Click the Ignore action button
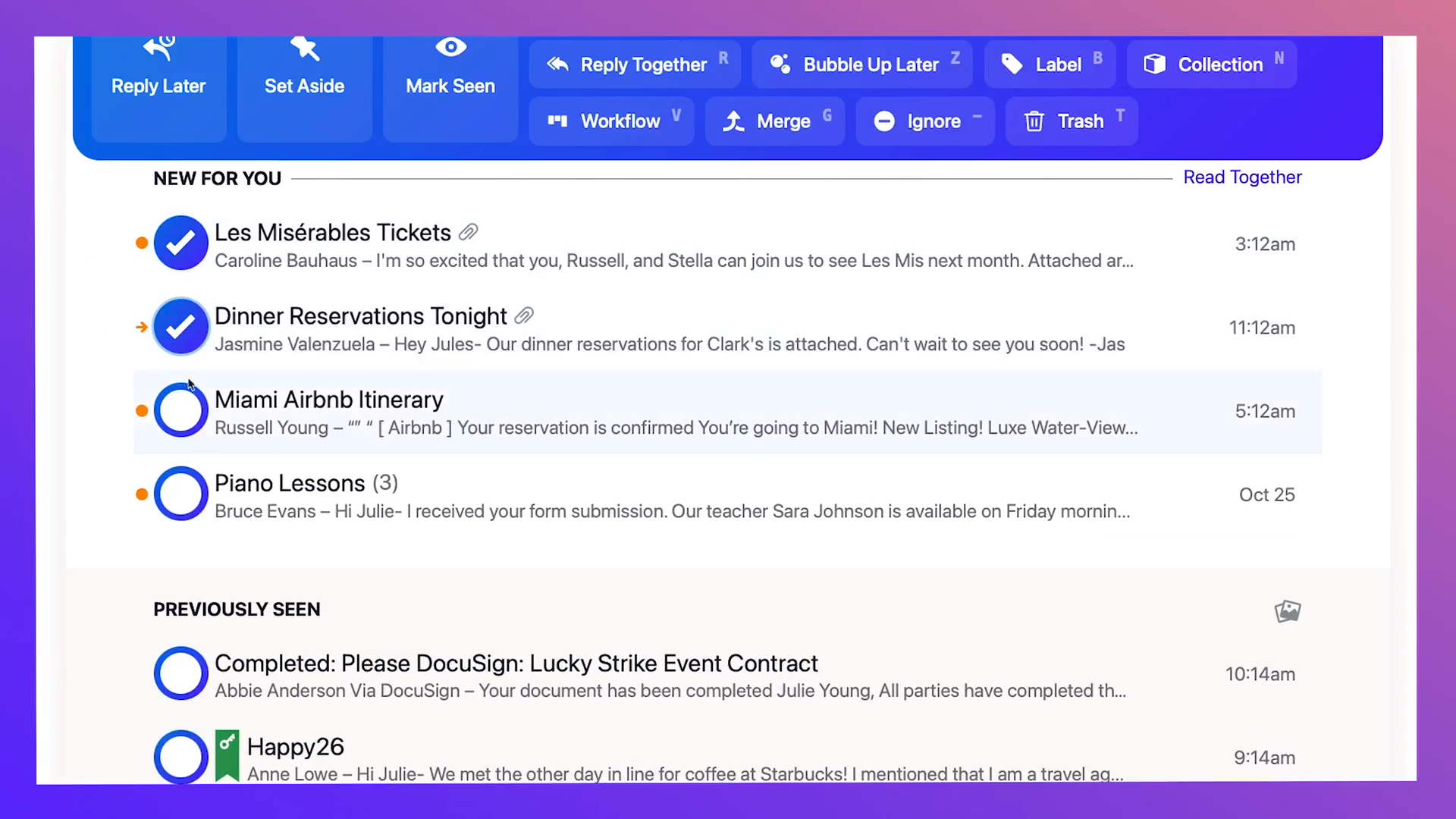 coord(925,121)
